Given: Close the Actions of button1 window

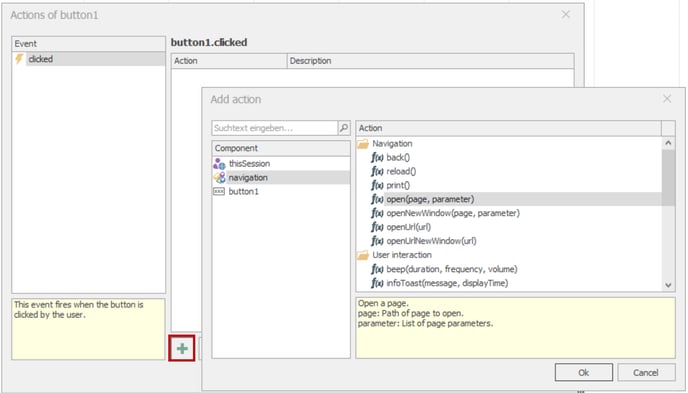Looking at the screenshot, I should pyautogui.click(x=566, y=14).
